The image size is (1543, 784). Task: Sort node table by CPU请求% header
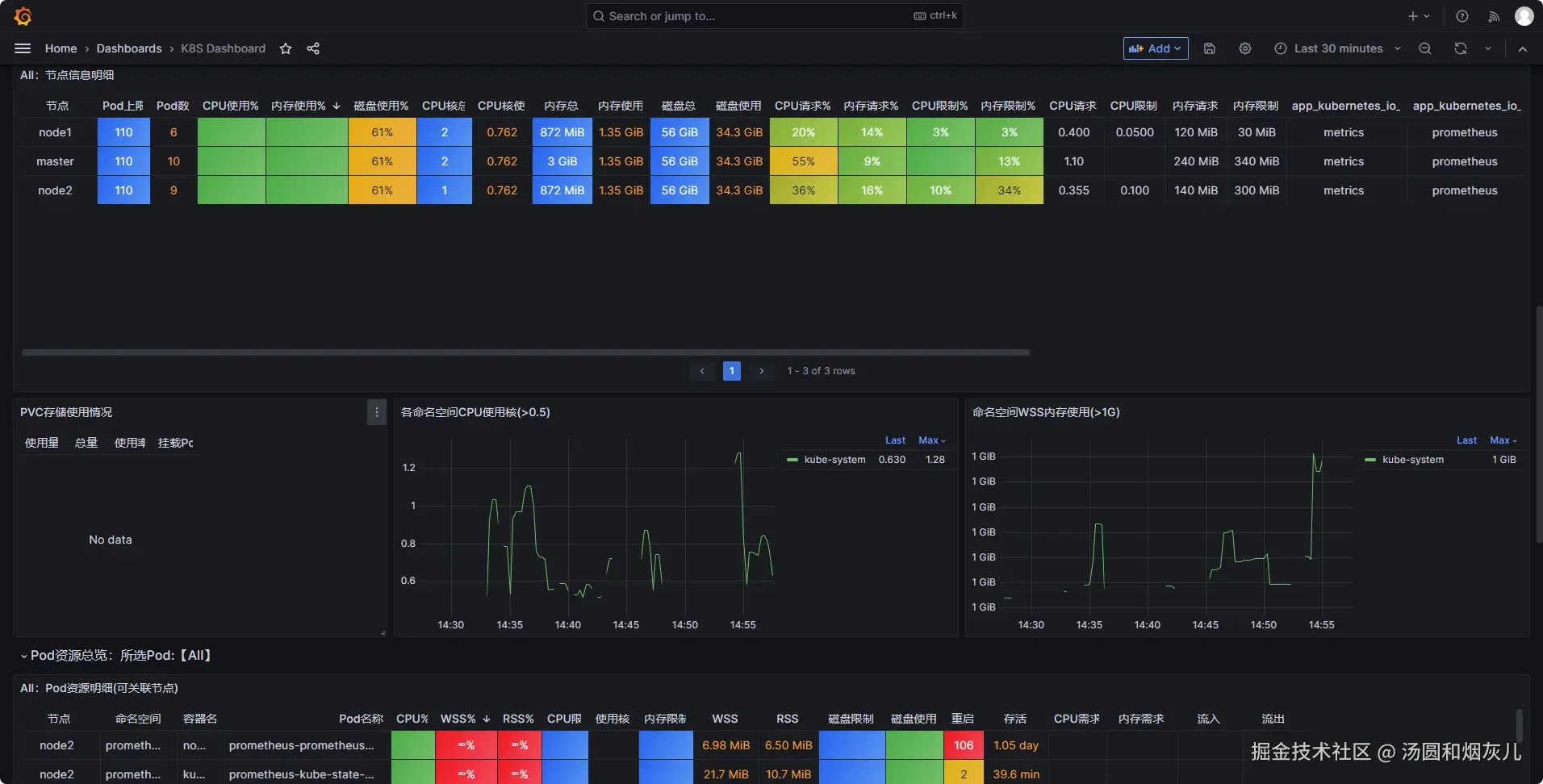click(x=802, y=106)
